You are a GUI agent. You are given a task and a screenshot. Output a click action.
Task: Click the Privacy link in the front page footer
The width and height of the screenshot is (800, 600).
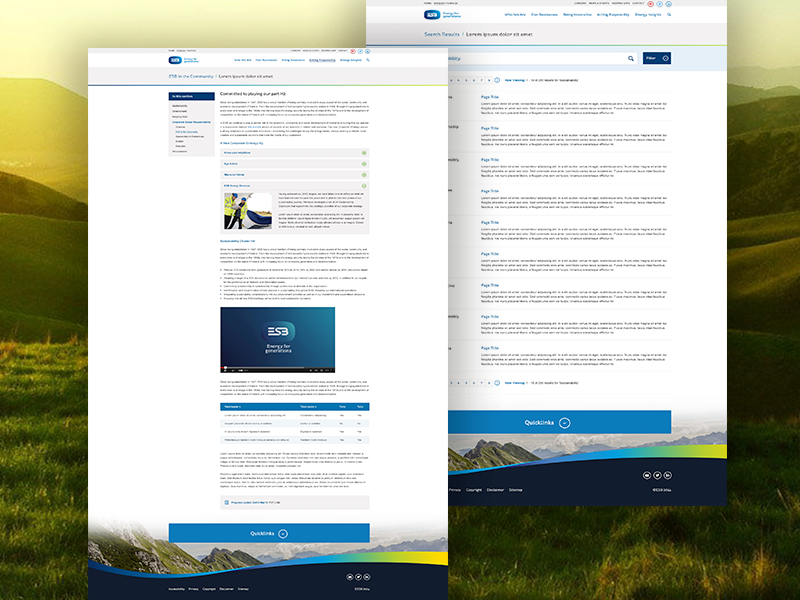click(x=193, y=589)
